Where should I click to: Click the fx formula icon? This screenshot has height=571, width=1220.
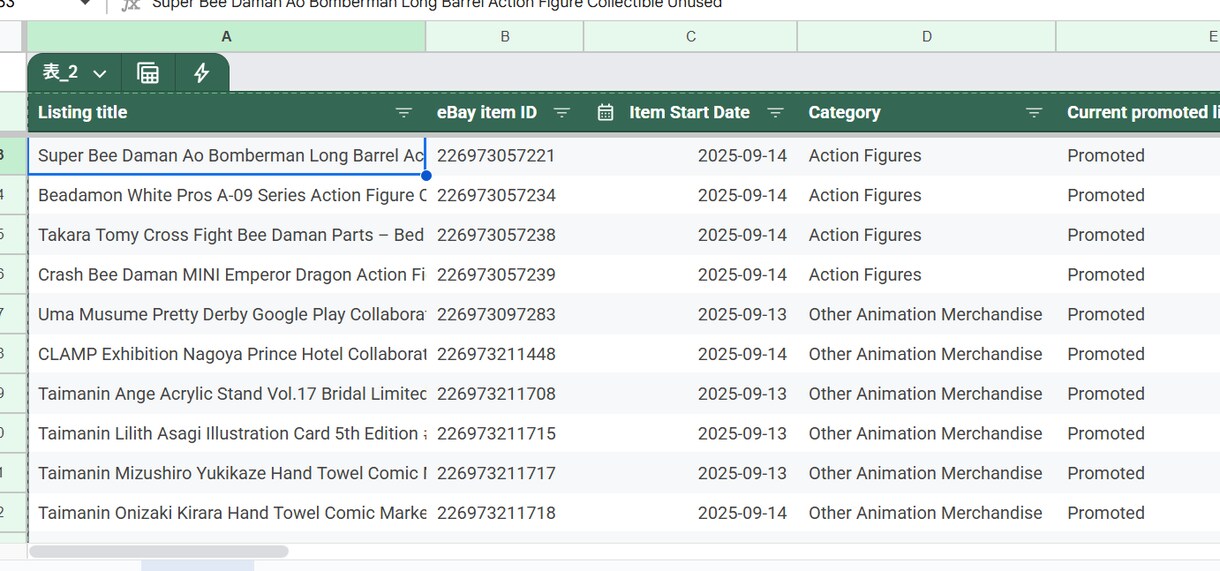(130, 4)
